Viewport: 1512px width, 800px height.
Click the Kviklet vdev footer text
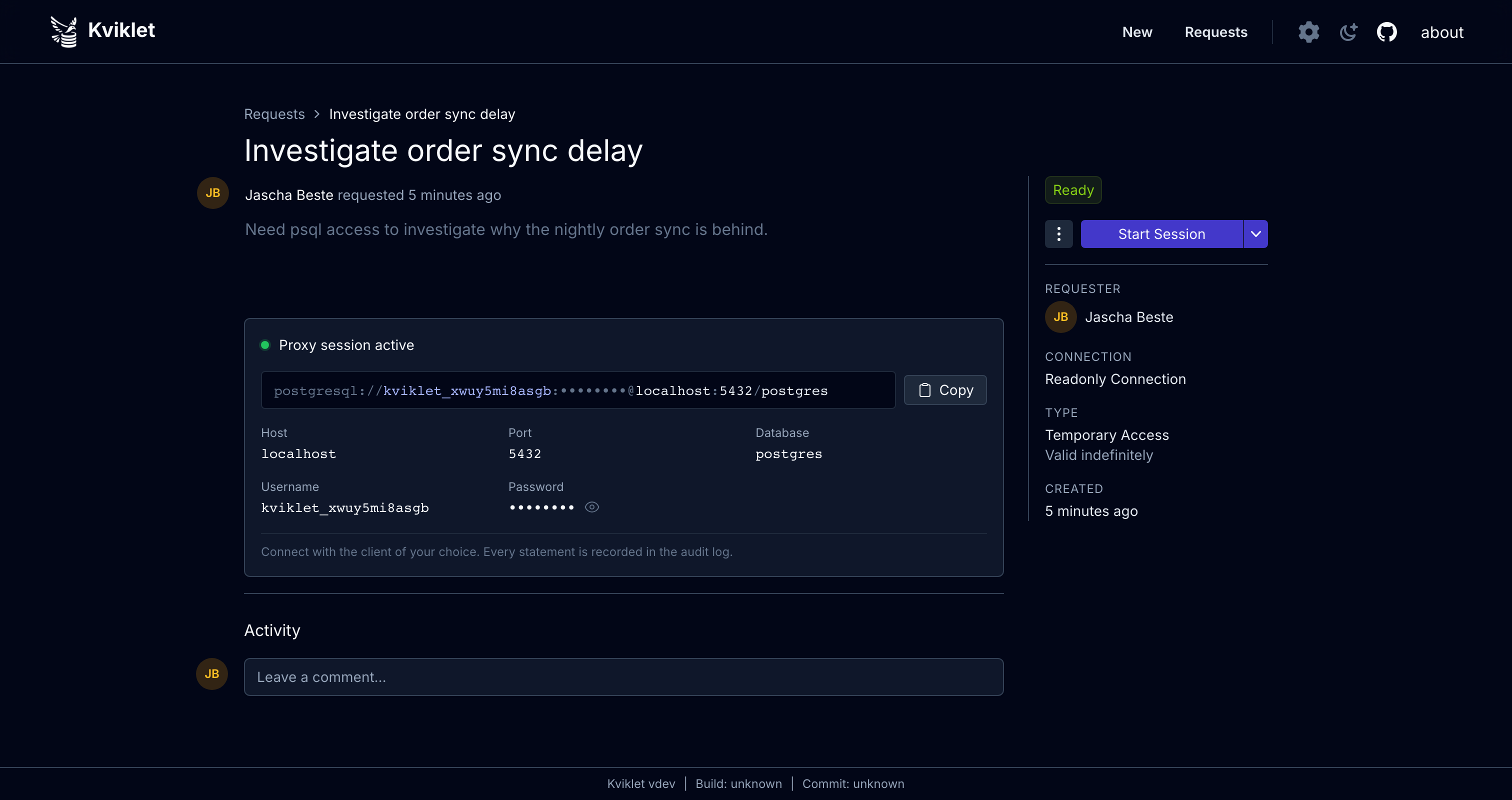641,783
